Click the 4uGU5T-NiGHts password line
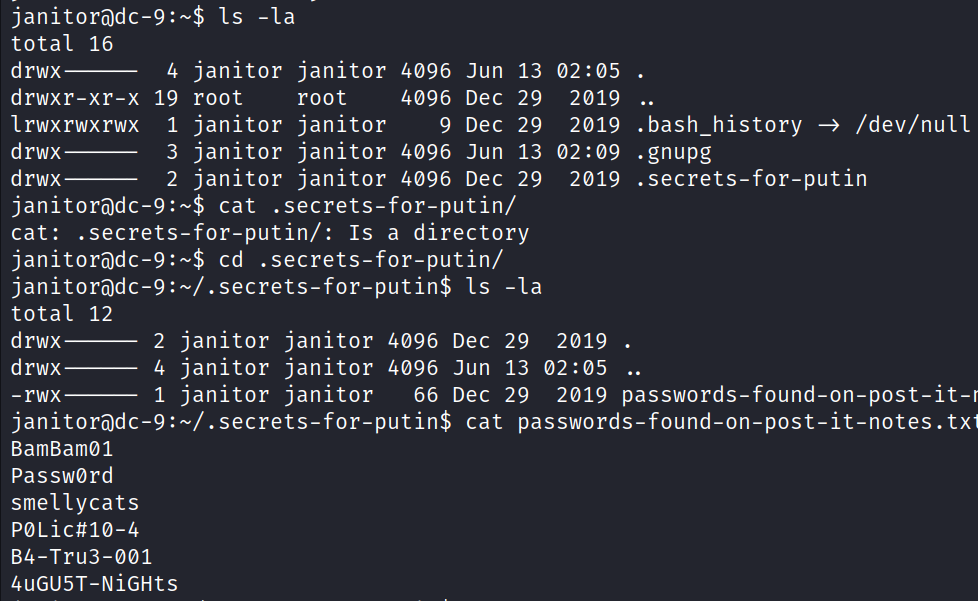 point(95,584)
